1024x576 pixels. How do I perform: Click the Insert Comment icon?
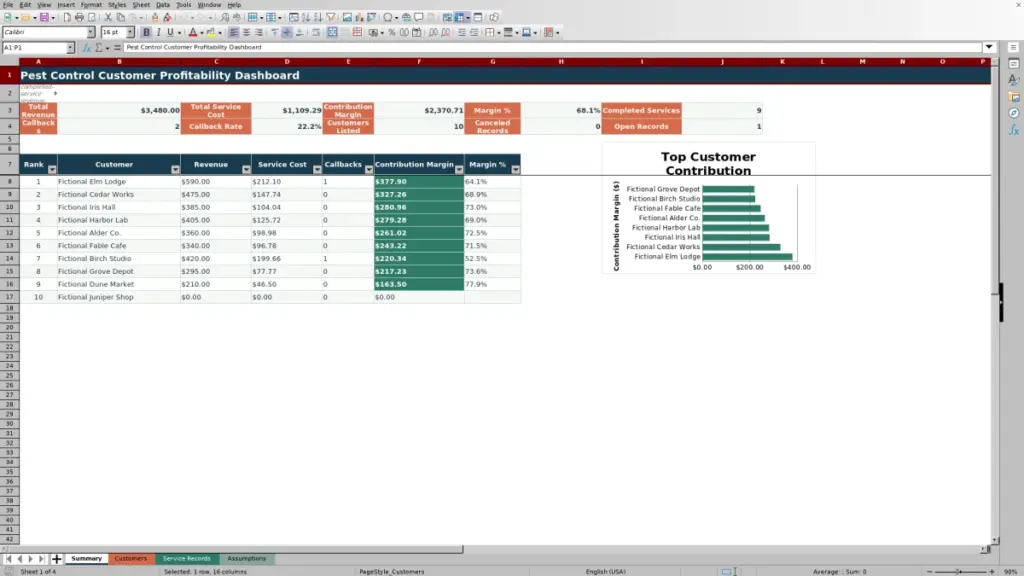(x=419, y=17)
